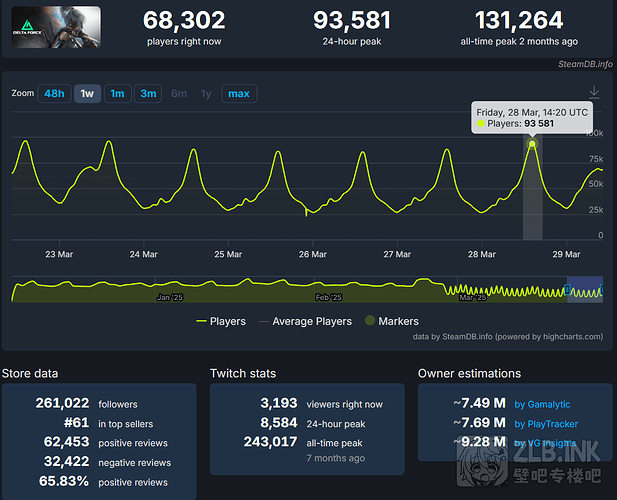This screenshot has height=500, width=617.
Task: Click the Owner estimations heading
Action: 469,374
